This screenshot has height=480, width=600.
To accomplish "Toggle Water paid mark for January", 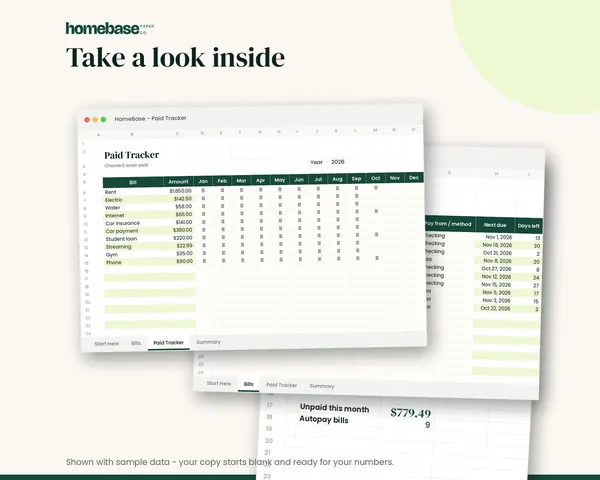I will click(203, 206).
